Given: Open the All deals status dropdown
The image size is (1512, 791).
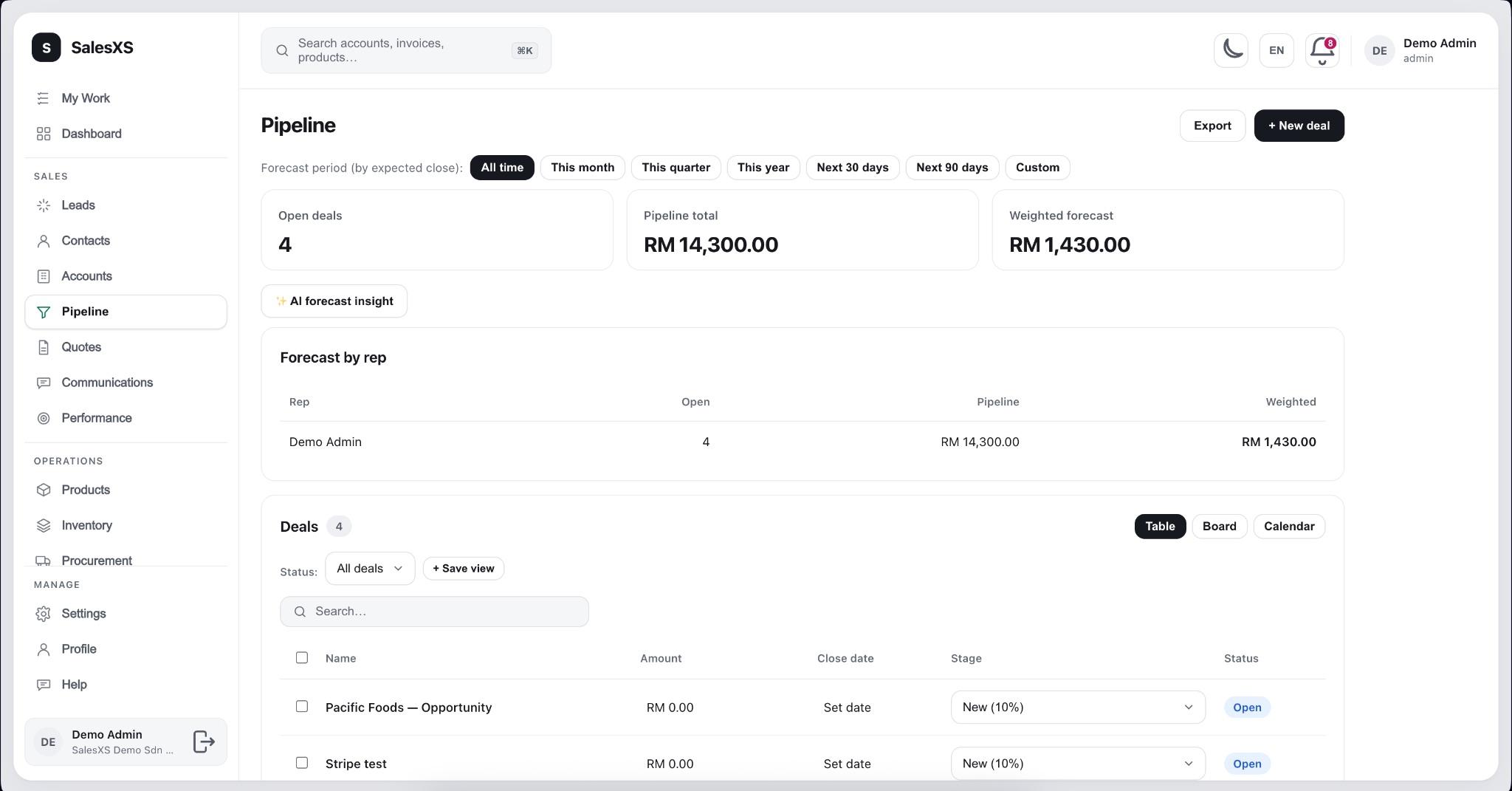Looking at the screenshot, I should coord(370,569).
